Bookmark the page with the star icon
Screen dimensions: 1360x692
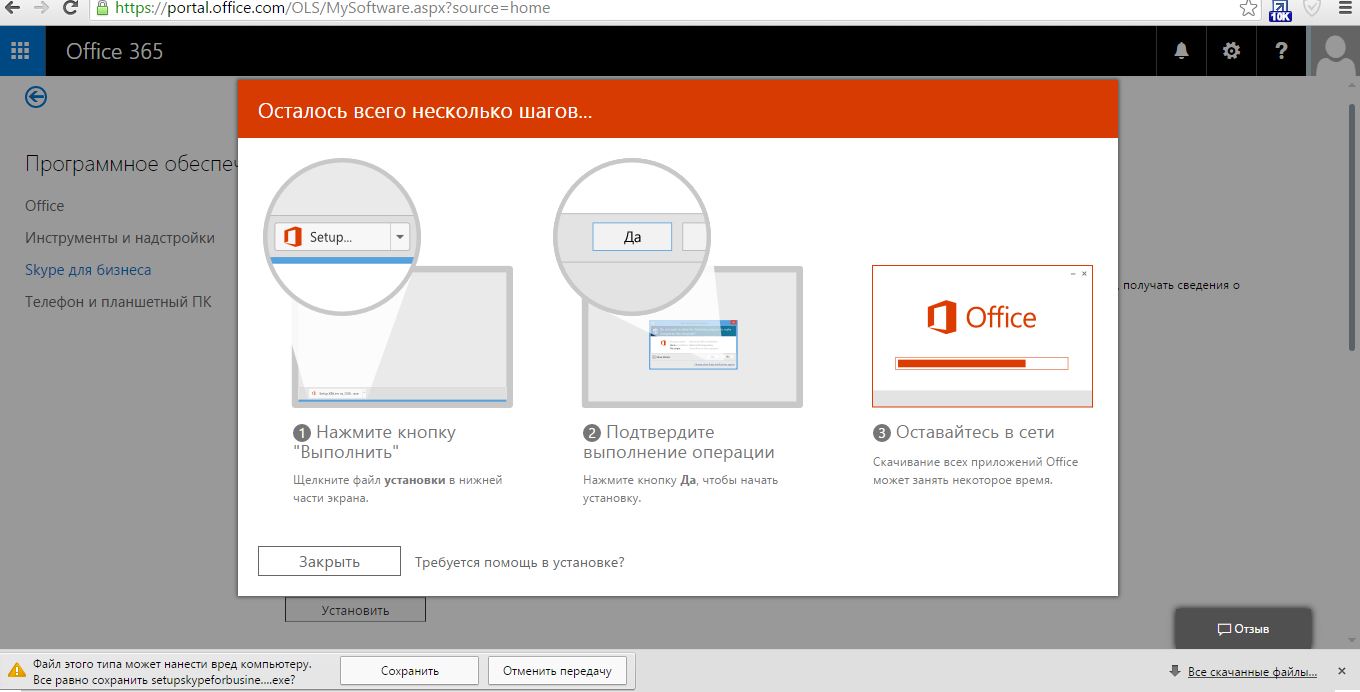1248,8
